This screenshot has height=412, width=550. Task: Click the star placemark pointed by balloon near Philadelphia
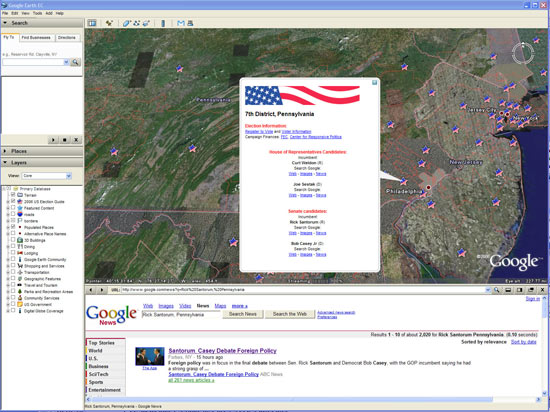tap(404, 181)
